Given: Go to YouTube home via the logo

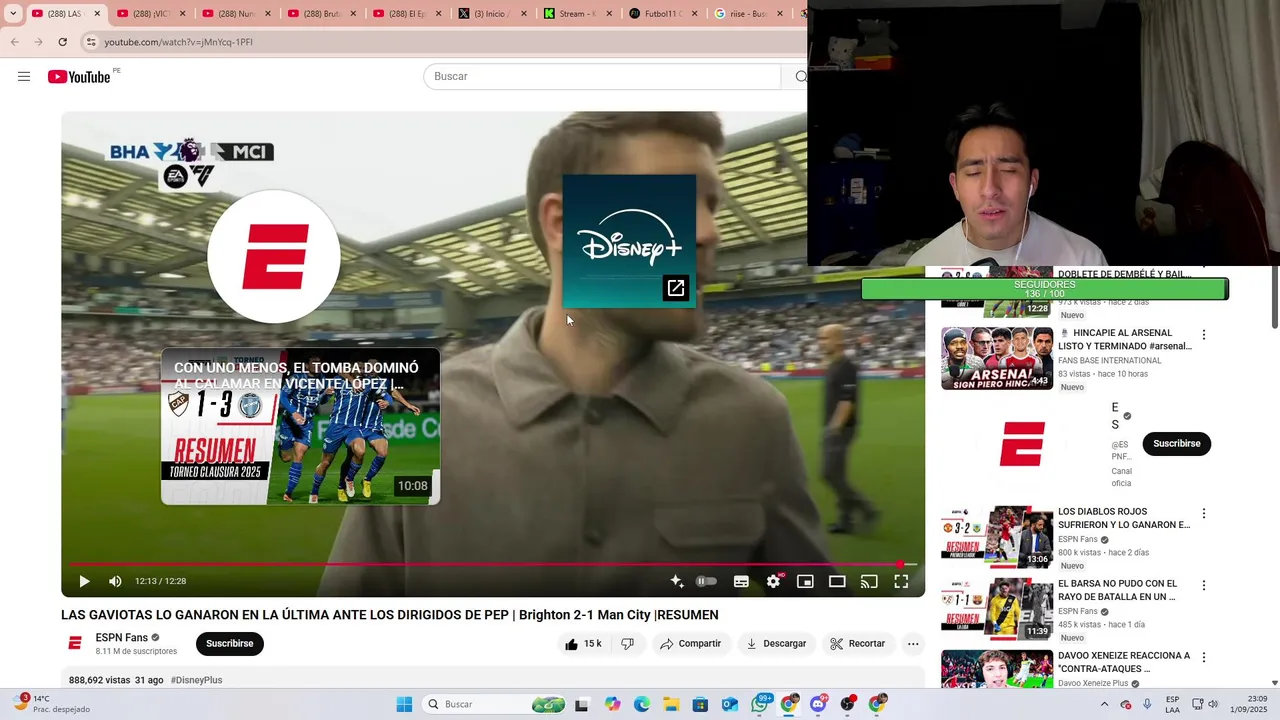Looking at the screenshot, I should click(79, 77).
